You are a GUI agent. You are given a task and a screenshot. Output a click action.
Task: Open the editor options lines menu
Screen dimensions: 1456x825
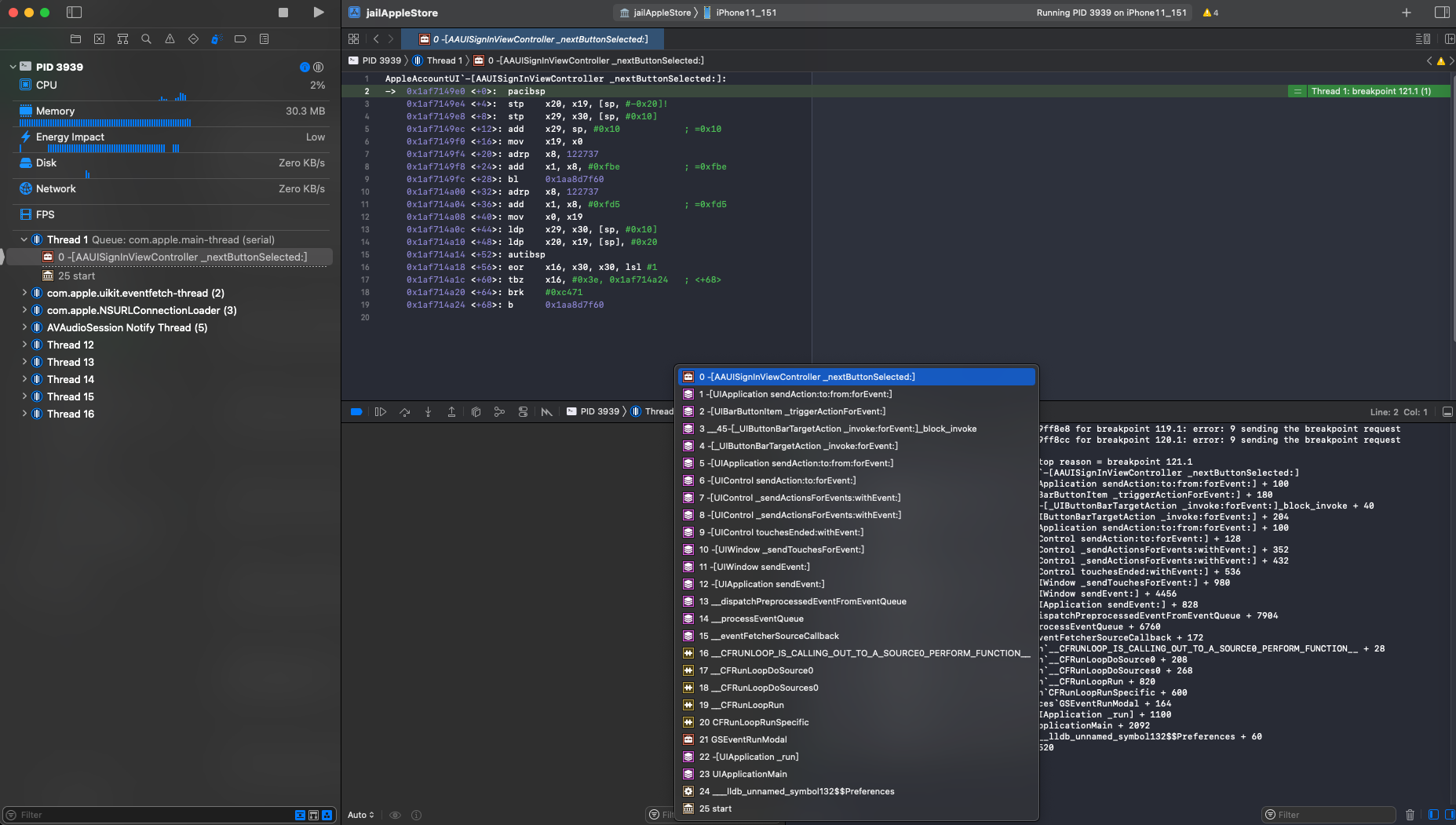(x=1422, y=38)
